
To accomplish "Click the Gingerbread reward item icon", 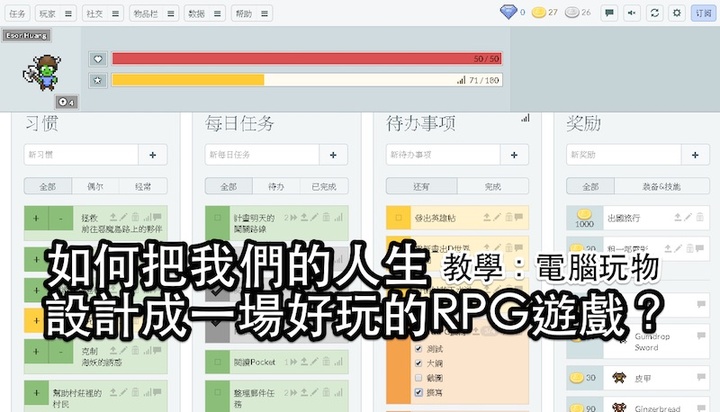I will click(617, 406).
